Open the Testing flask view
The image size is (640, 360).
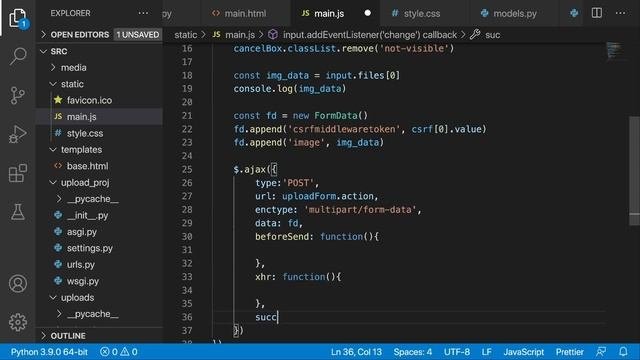coord(18,212)
